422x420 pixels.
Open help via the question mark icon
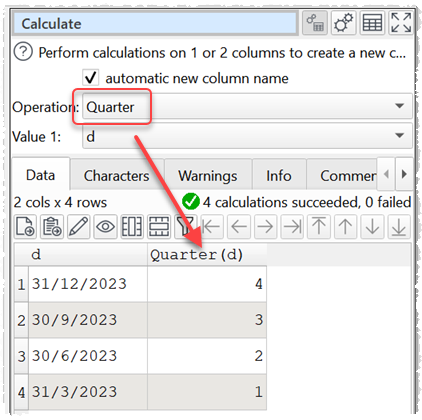click(23, 52)
